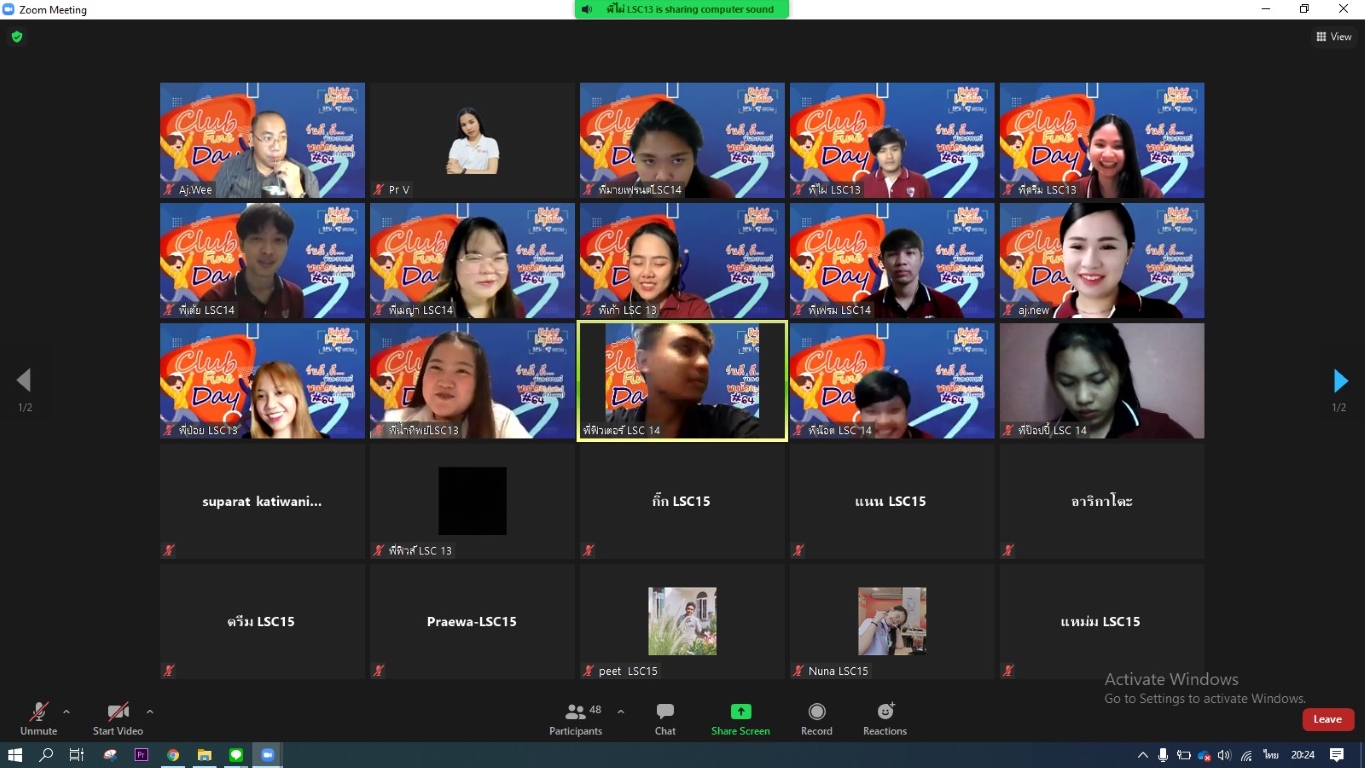1365x768 pixels.
Task: Select Nuna LSC15 profile picture tile
Action: pos(892,621)
